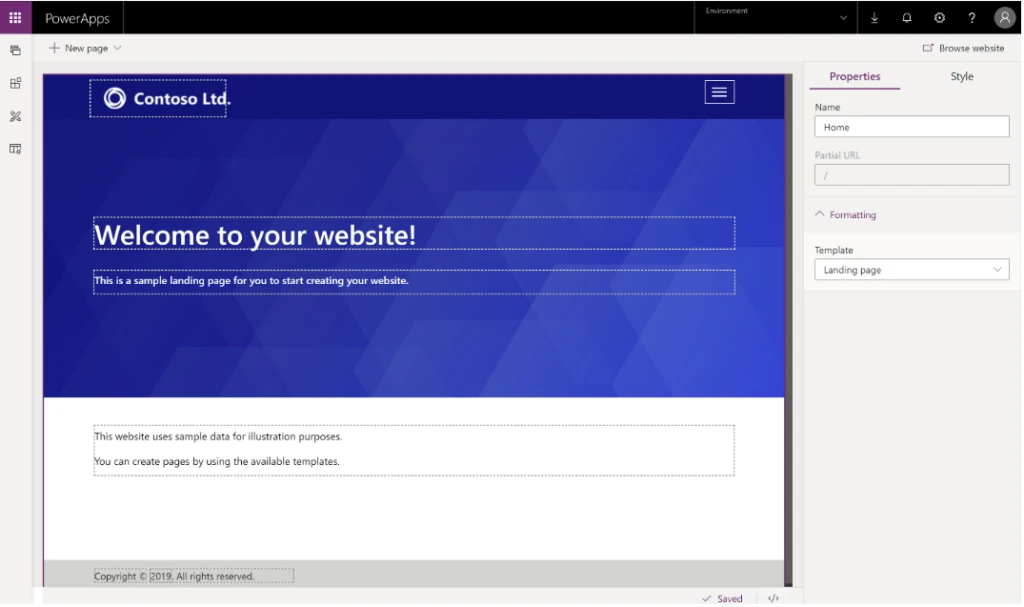The width and height of the screenshot is (1024, 607).
Task: Open the Microsoft 365 app launcher waffle
Action: [14, 17]
